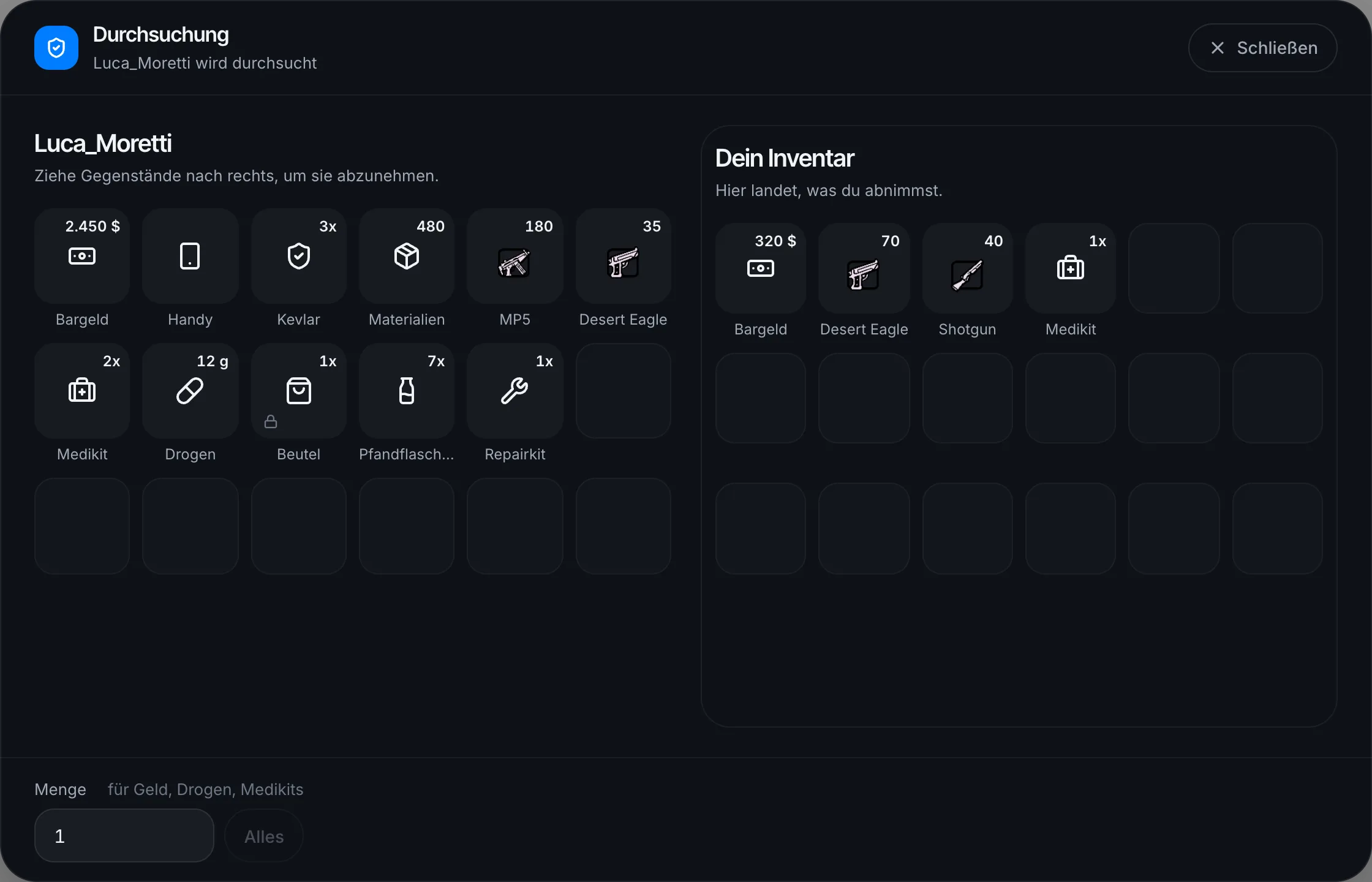This screenshot has width=1372, height=882.
Task: Click the Handy phone item
Action: coord(190,256)
